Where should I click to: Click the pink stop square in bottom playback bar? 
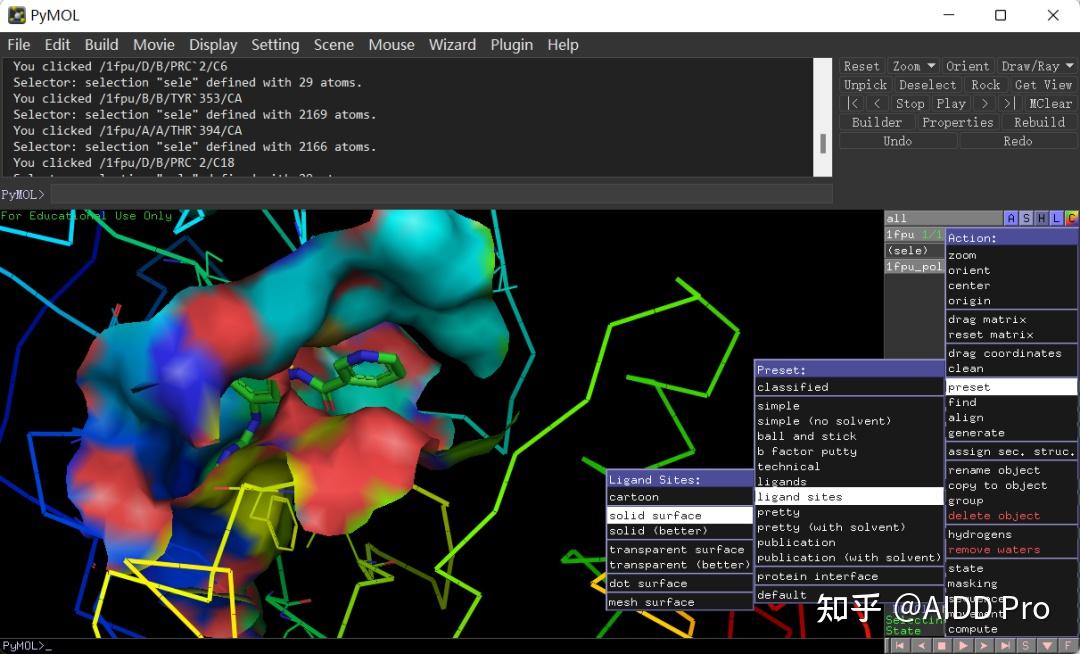pyautogui.click(x=943, y=646)
